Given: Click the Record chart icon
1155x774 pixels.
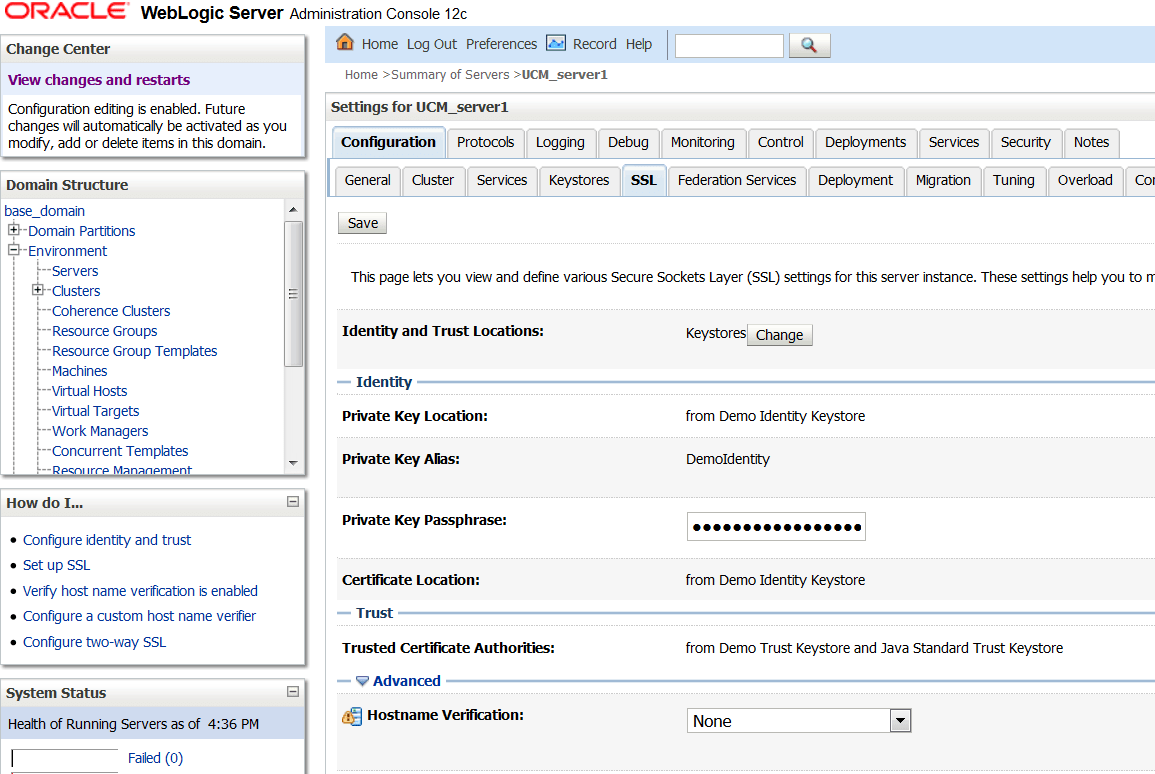Looking at the screenshot, I should (556, 43).
